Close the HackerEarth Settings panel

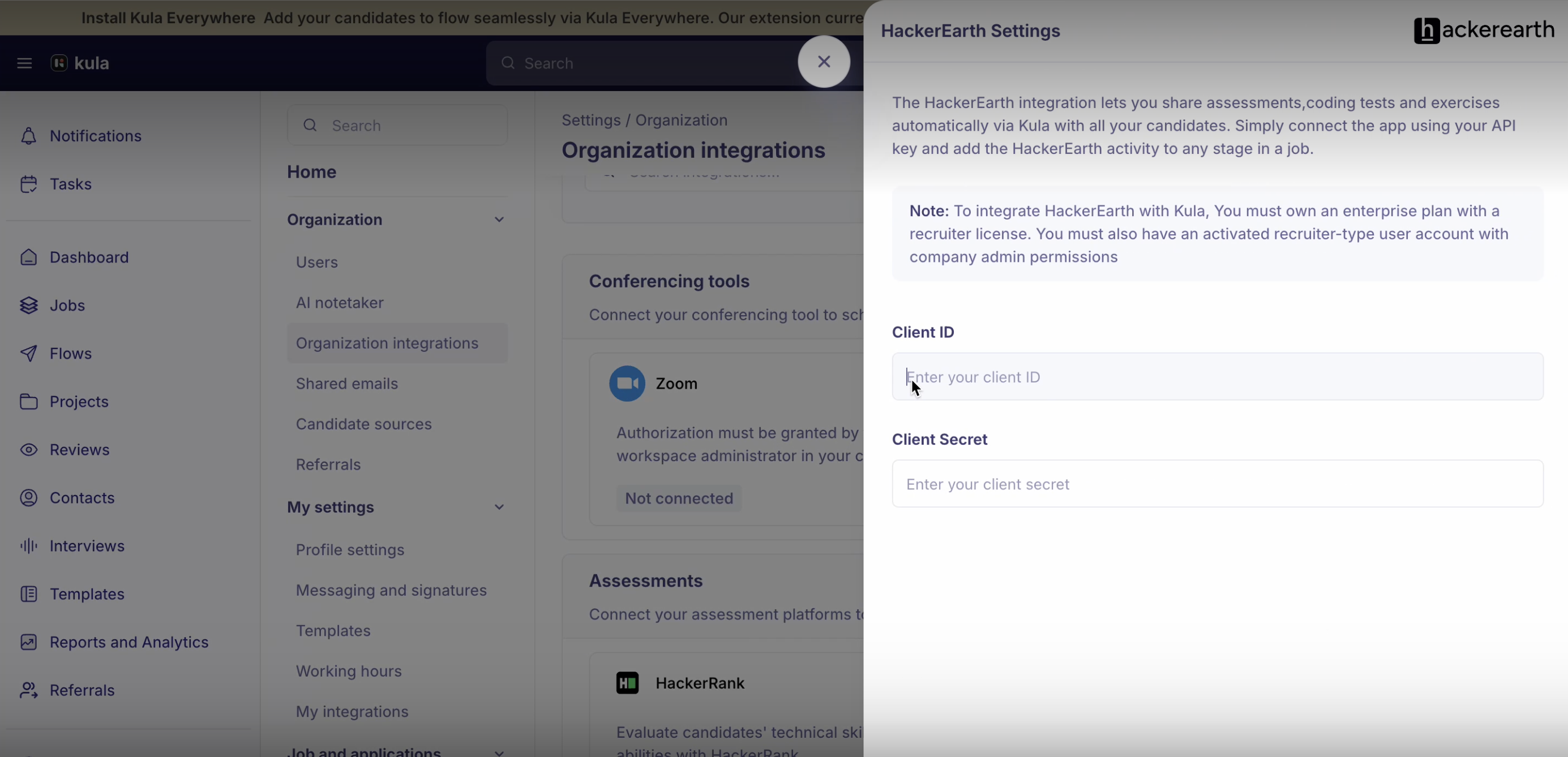[824, 62]
